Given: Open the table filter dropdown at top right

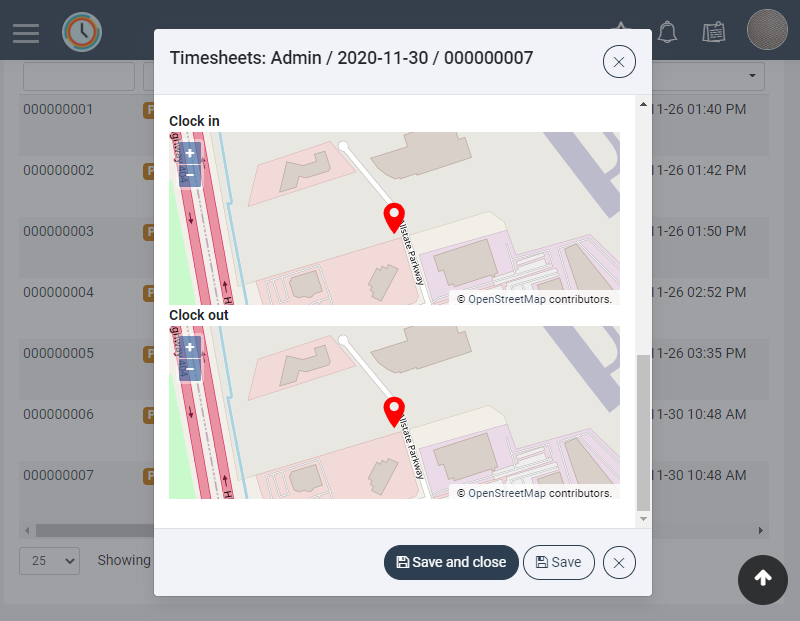Looking at the screenshot, I should click(751, 77).
